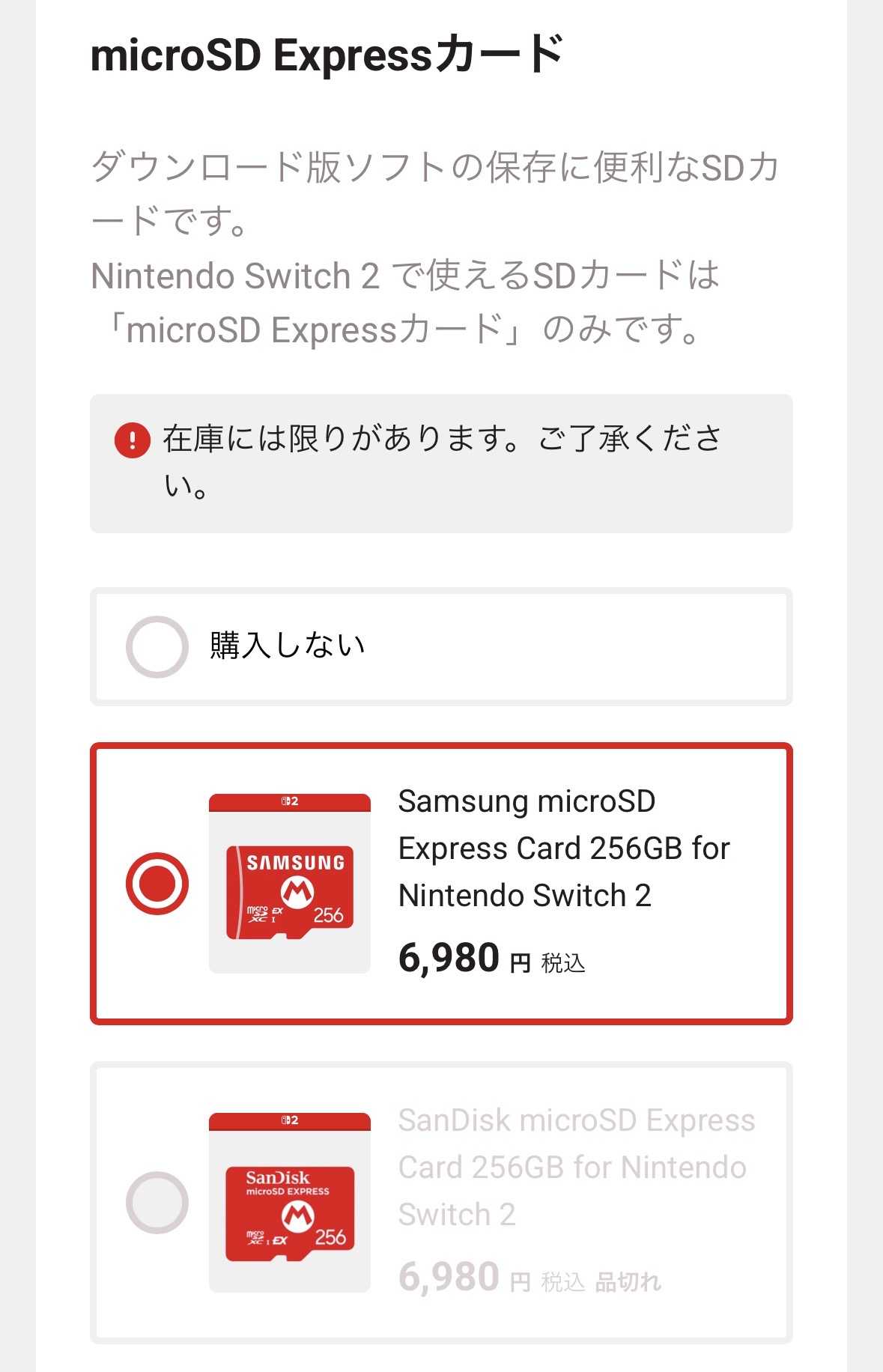
Task: Click the Samsung microSD Express Card 256GB title
Action: (563, 848)
